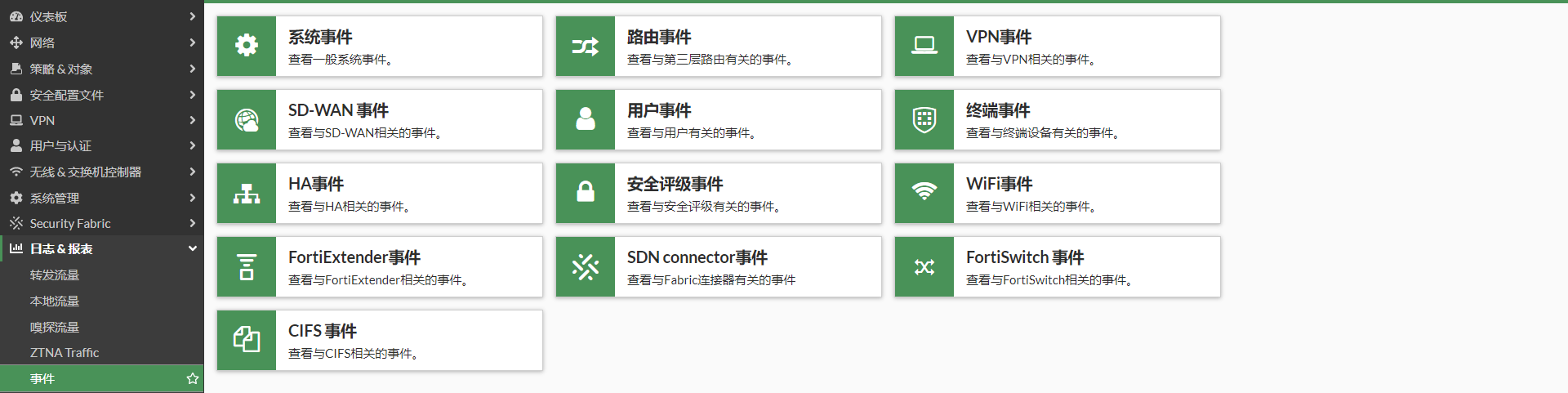Open 转发流量 in the sidebar
1568x393 pixels.
[55, 275]
